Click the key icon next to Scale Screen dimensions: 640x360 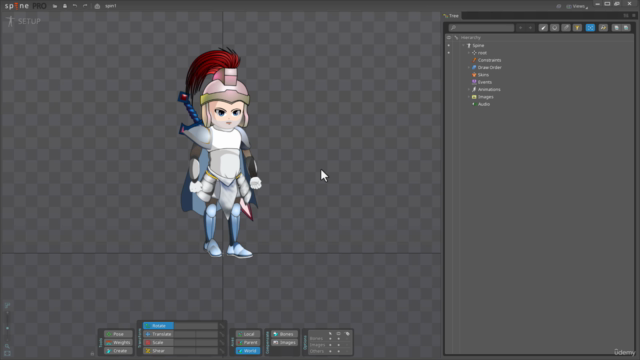(222, 342)
